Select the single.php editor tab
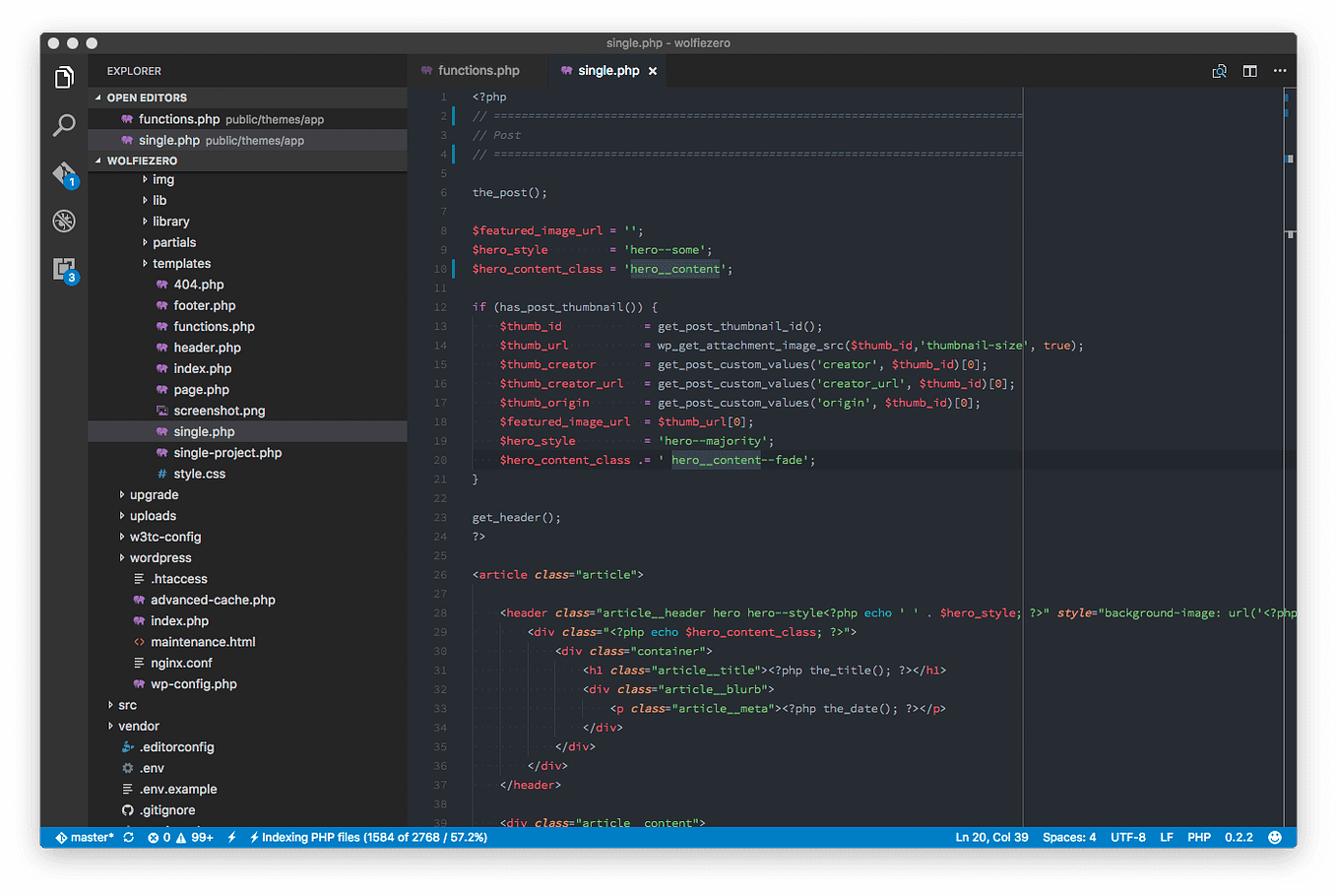Viewport: 1337px width, 896px height. [x=608, y=71]
